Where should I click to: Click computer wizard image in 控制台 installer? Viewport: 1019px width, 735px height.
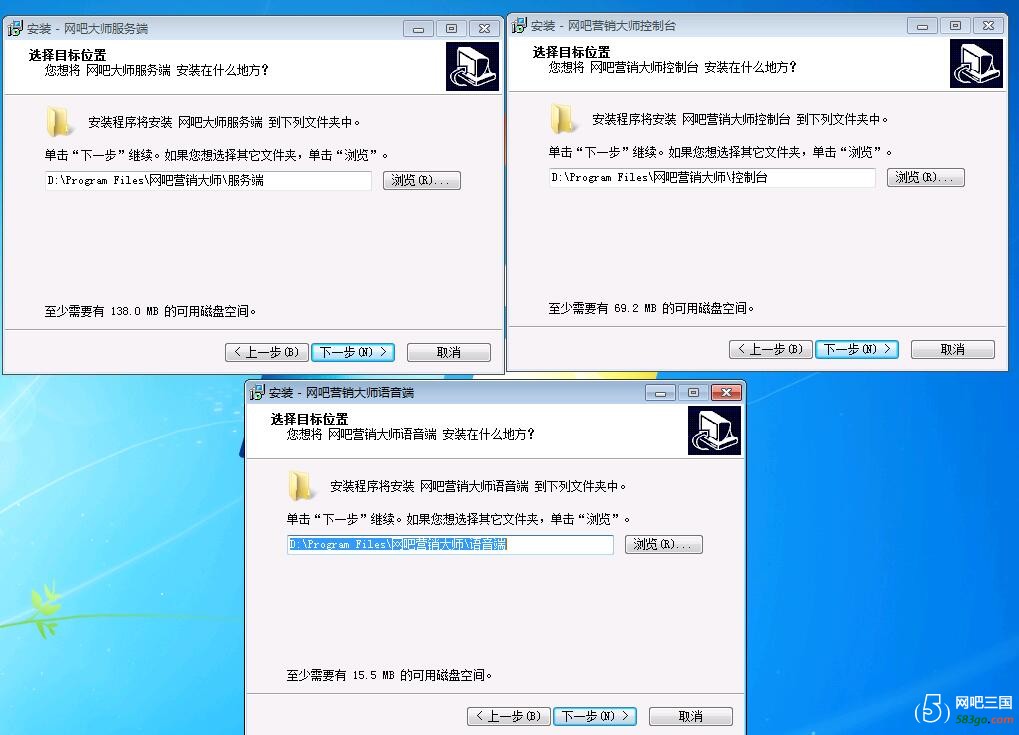[976, 64]
